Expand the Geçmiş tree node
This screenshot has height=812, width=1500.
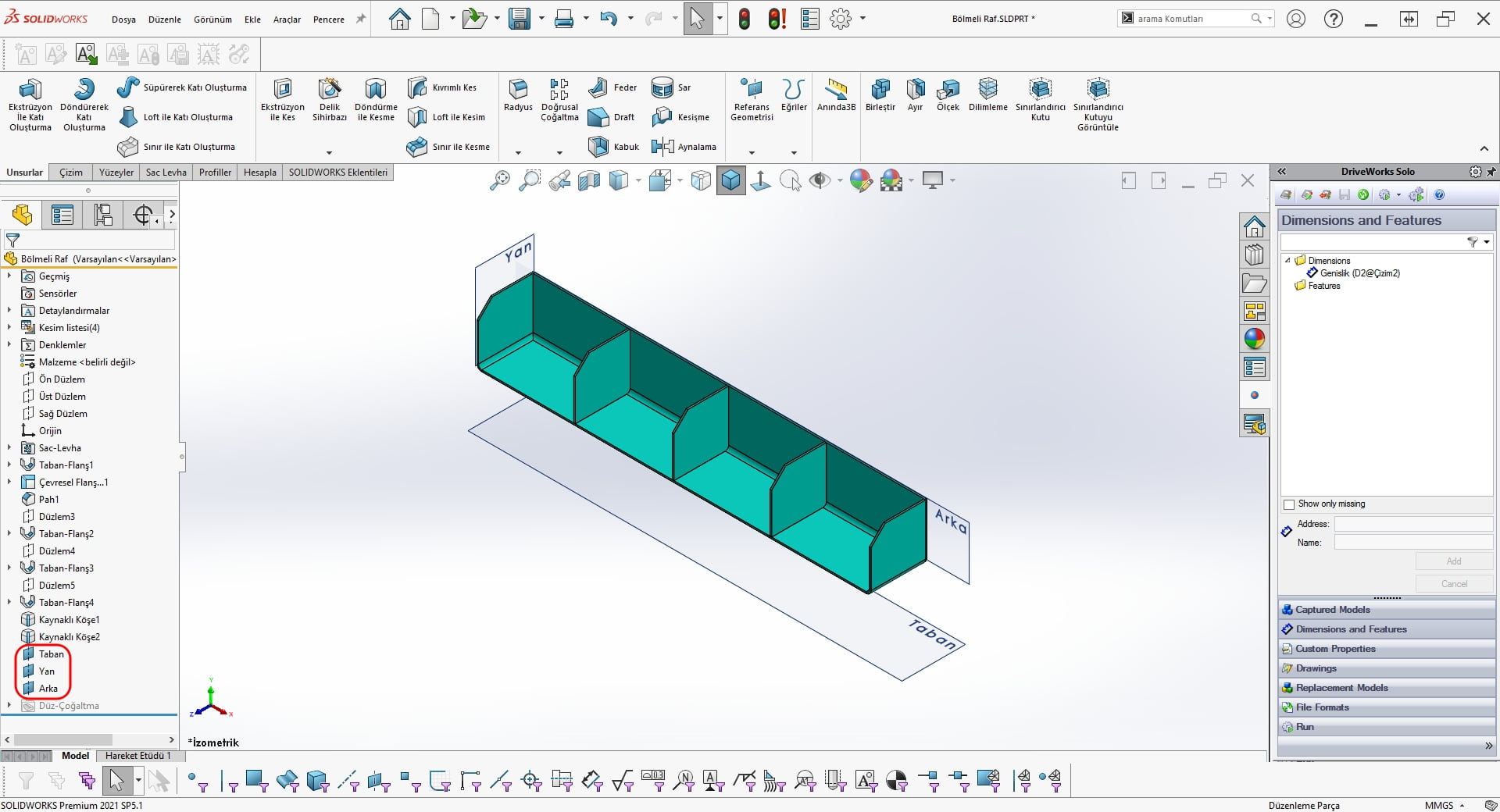click(9, 276)
